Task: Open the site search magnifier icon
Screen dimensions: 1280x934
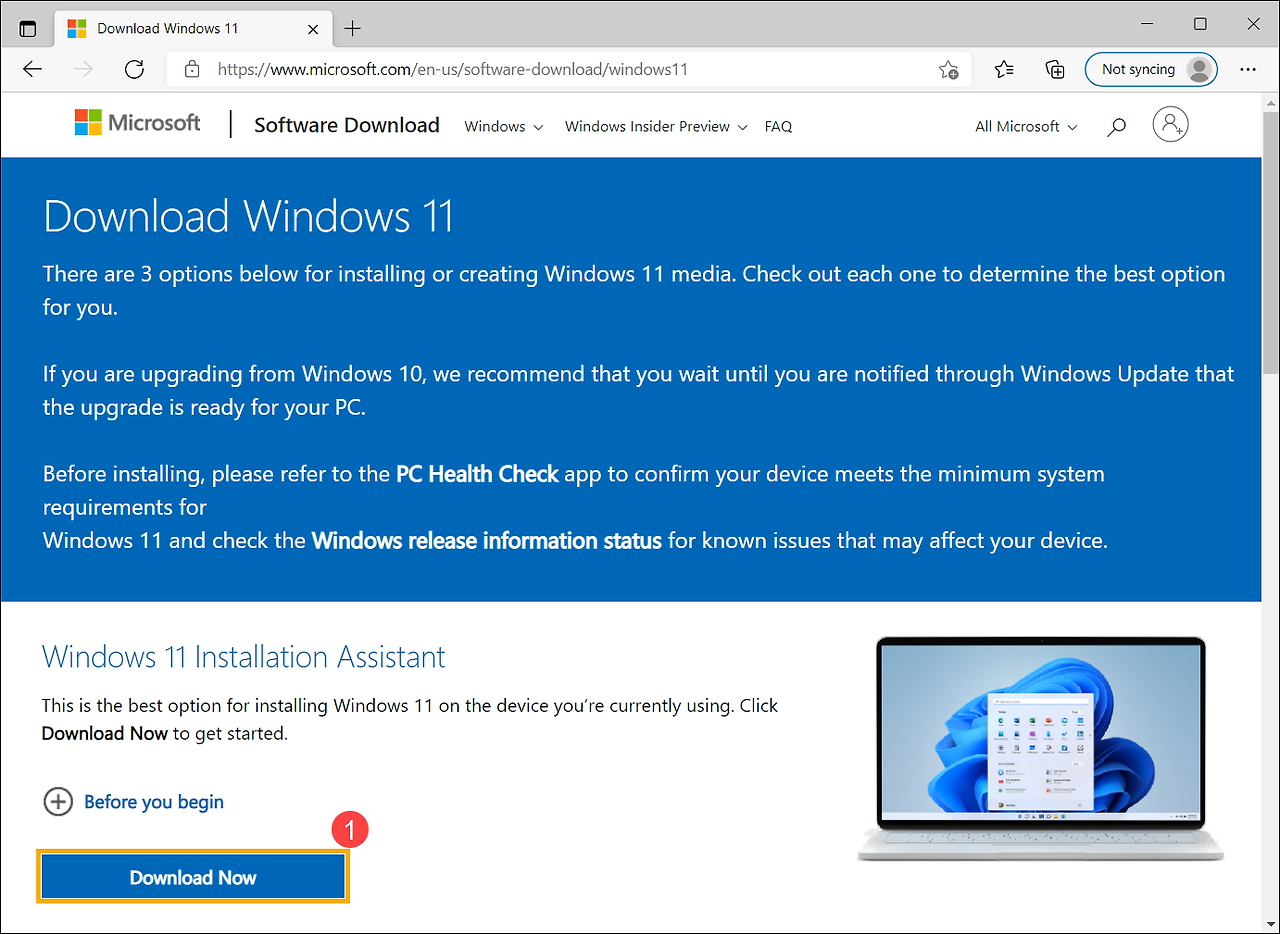Action: (x=1117, y=126)
